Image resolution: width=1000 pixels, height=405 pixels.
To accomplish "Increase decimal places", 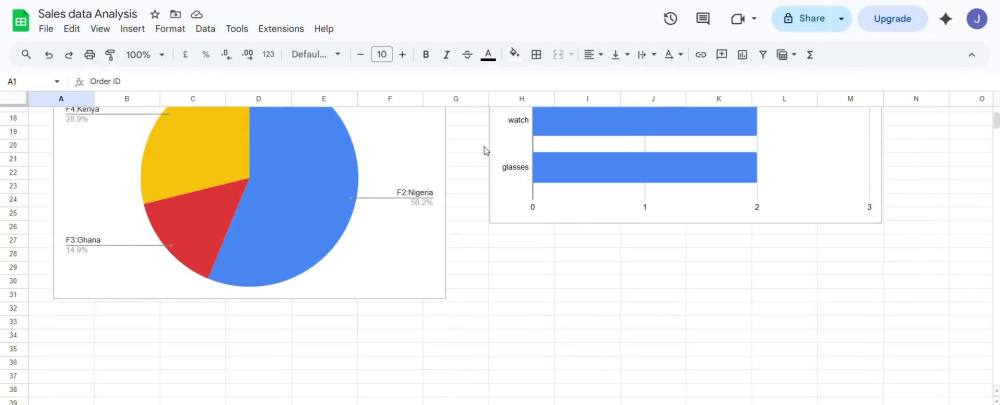I will click(247, 55).
